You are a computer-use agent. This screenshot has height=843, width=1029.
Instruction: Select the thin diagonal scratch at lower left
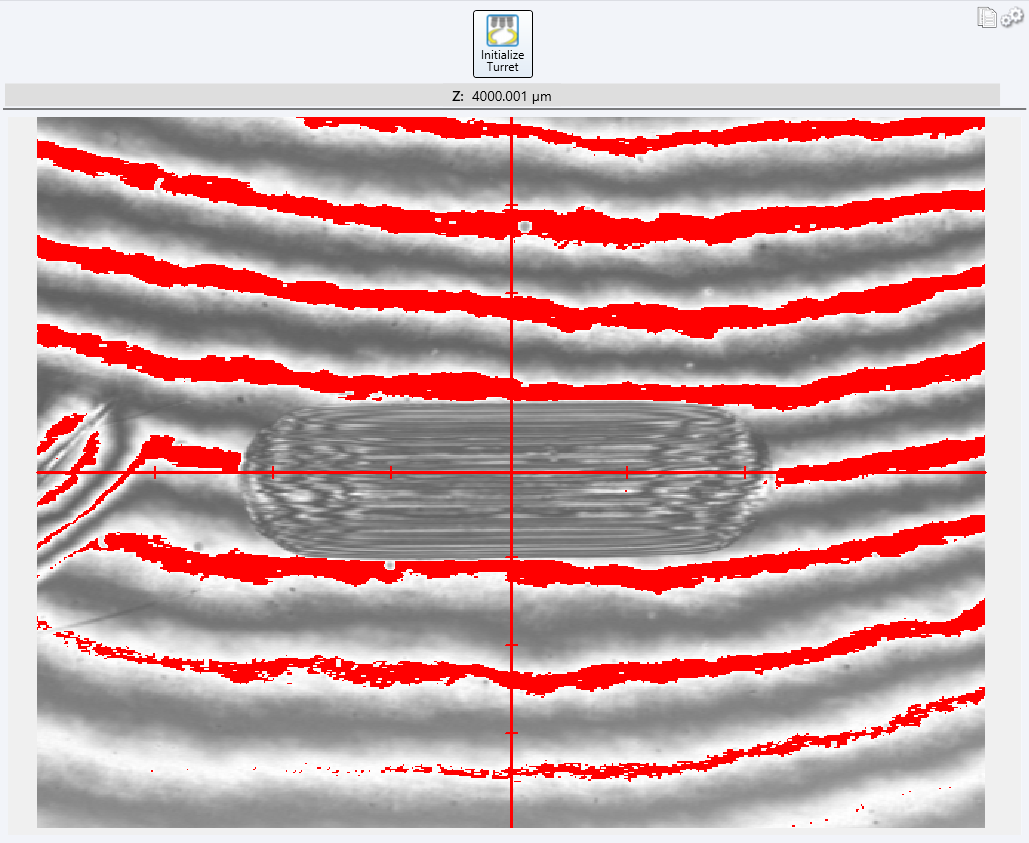point(110,612)
